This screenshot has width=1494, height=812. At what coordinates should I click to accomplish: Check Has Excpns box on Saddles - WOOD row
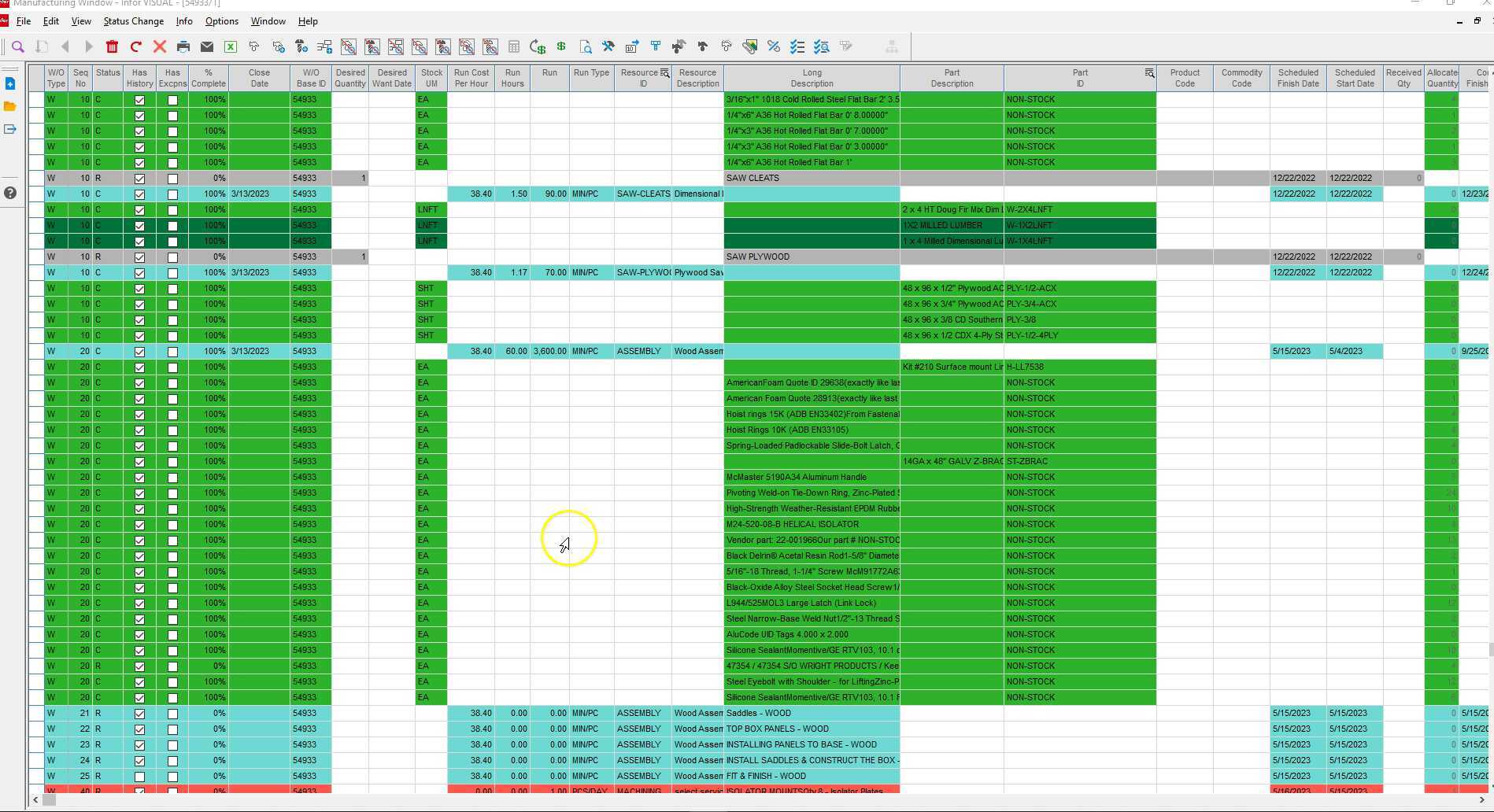point(172,714)
